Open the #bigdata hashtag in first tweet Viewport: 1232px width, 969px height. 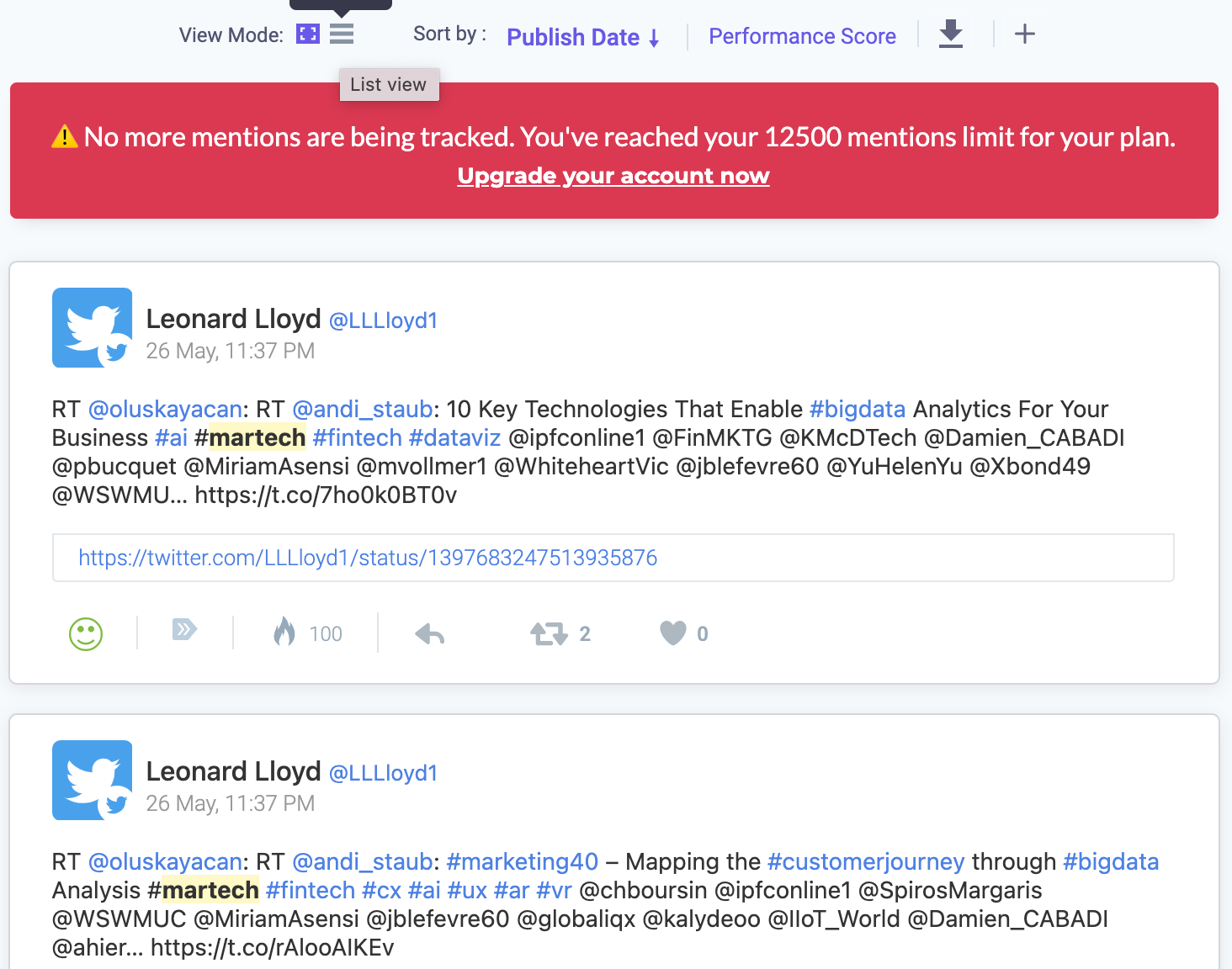click(858, 410)
